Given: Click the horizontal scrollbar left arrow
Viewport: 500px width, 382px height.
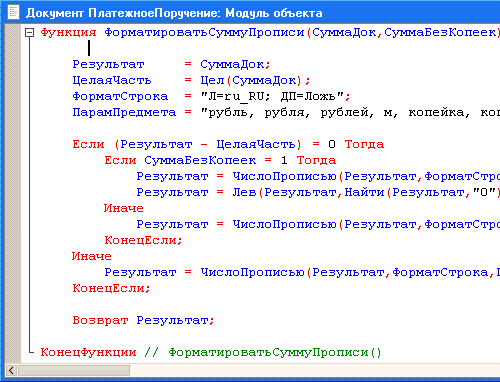Looking at the screenshot, I should coord(11,370).
